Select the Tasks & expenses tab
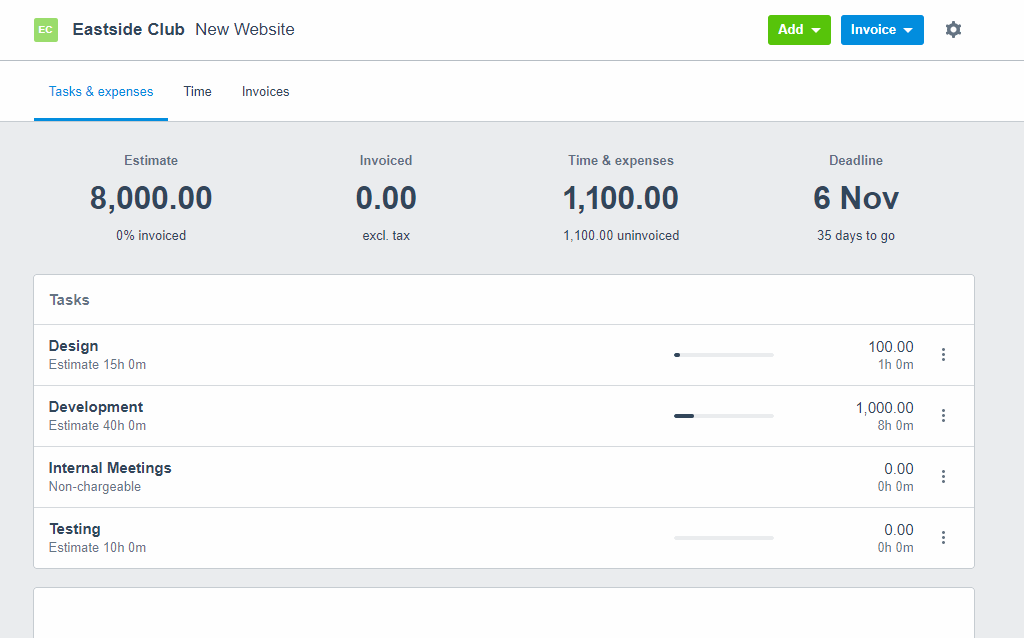The height and width of the screenshot is (638, 1024). tap(101, 91)
